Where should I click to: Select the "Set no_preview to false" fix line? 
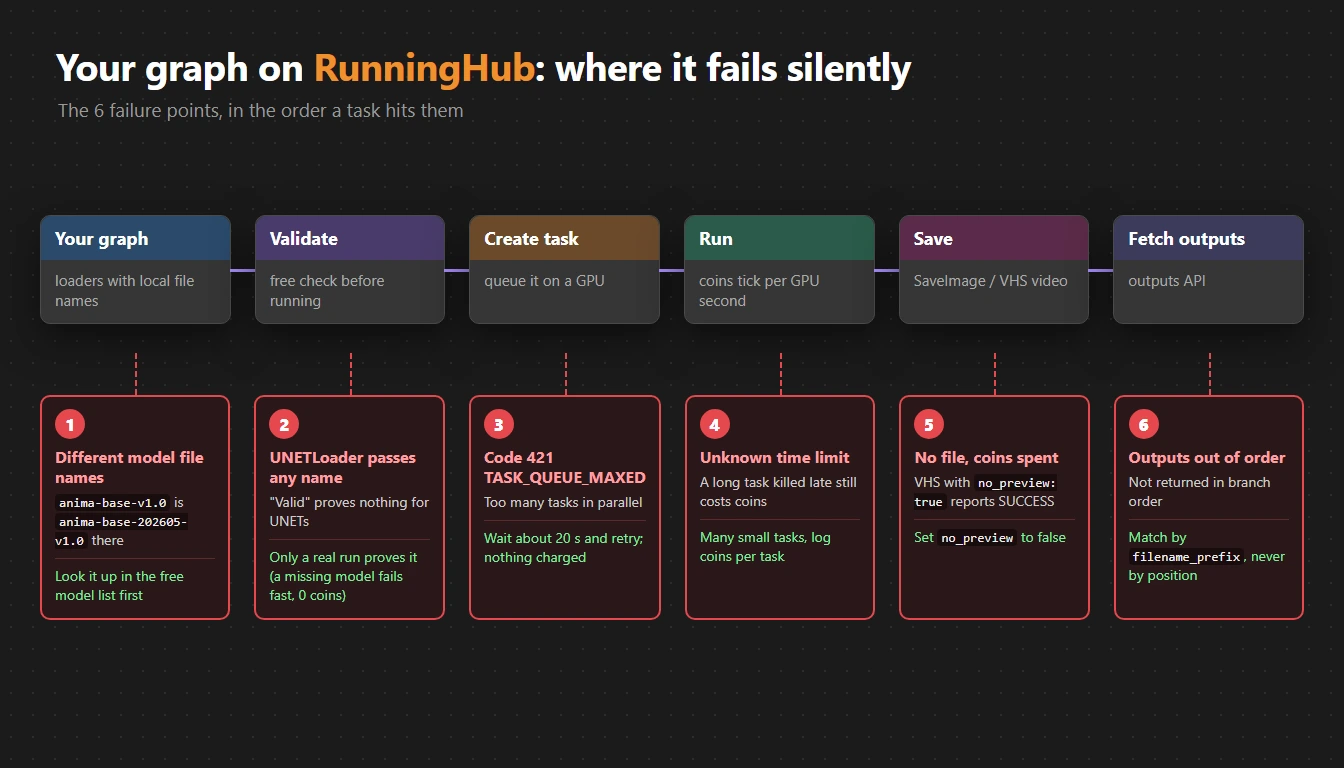(990, 537)
